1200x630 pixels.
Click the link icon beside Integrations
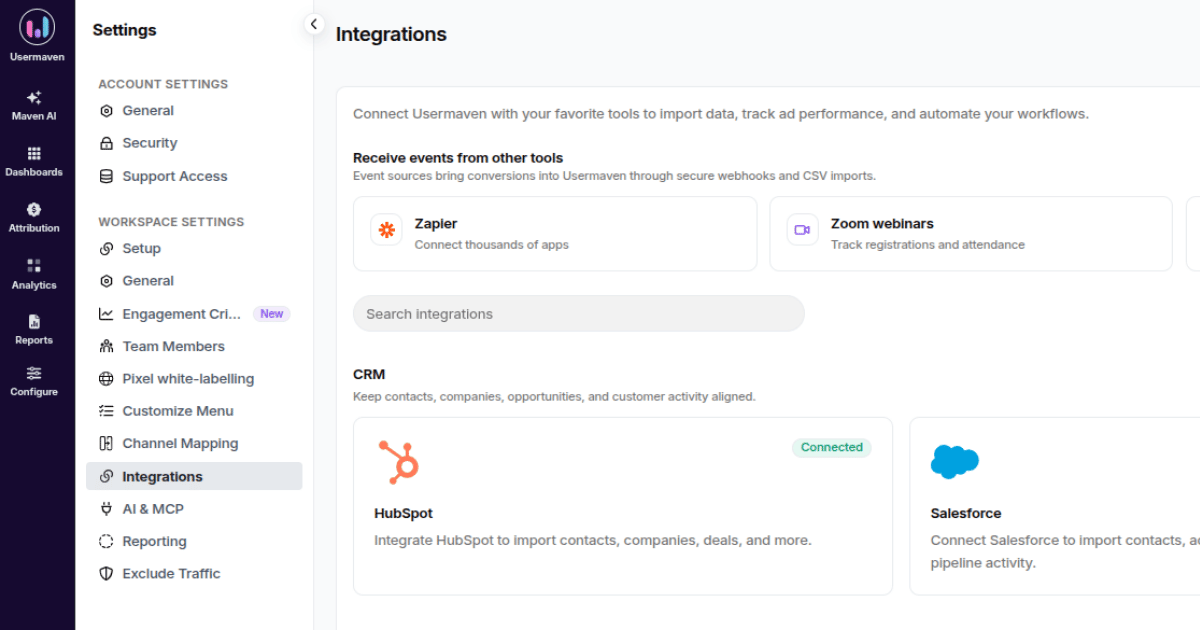point(106,477)
